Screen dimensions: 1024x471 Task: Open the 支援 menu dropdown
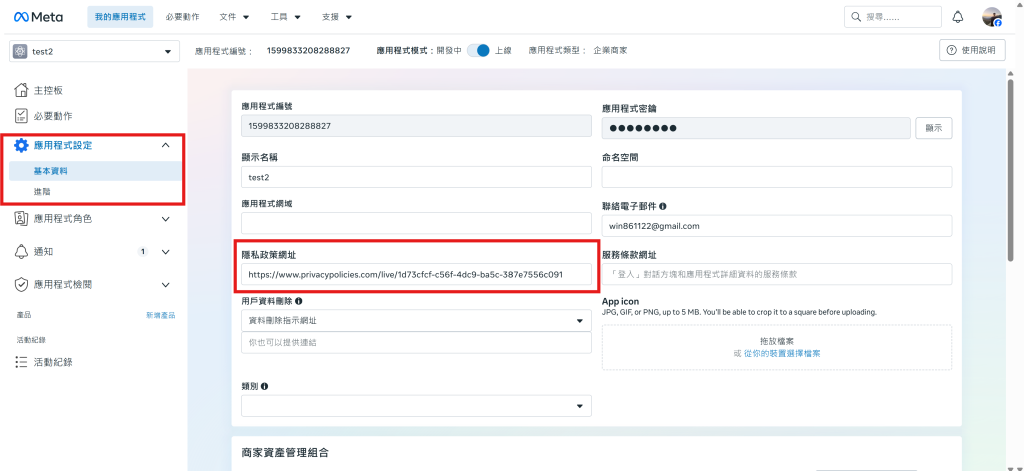[x=337, y=17]
